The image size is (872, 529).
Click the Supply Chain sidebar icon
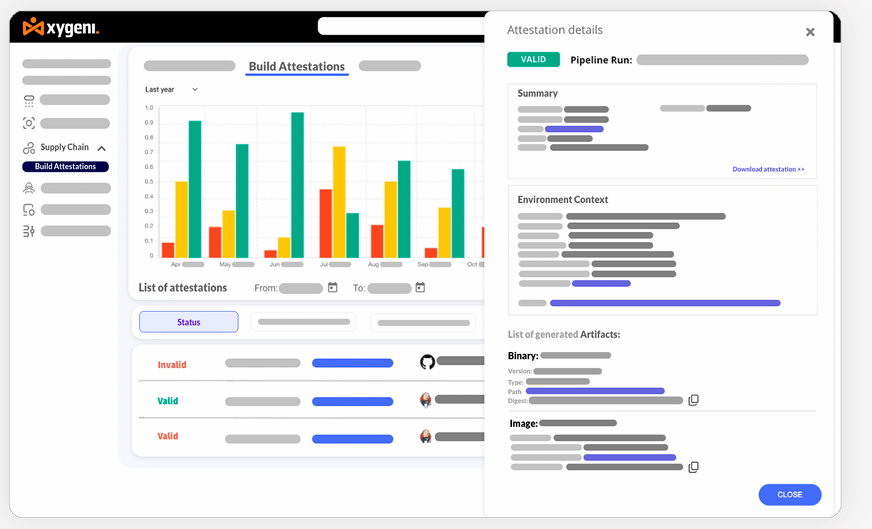(29, 148)
